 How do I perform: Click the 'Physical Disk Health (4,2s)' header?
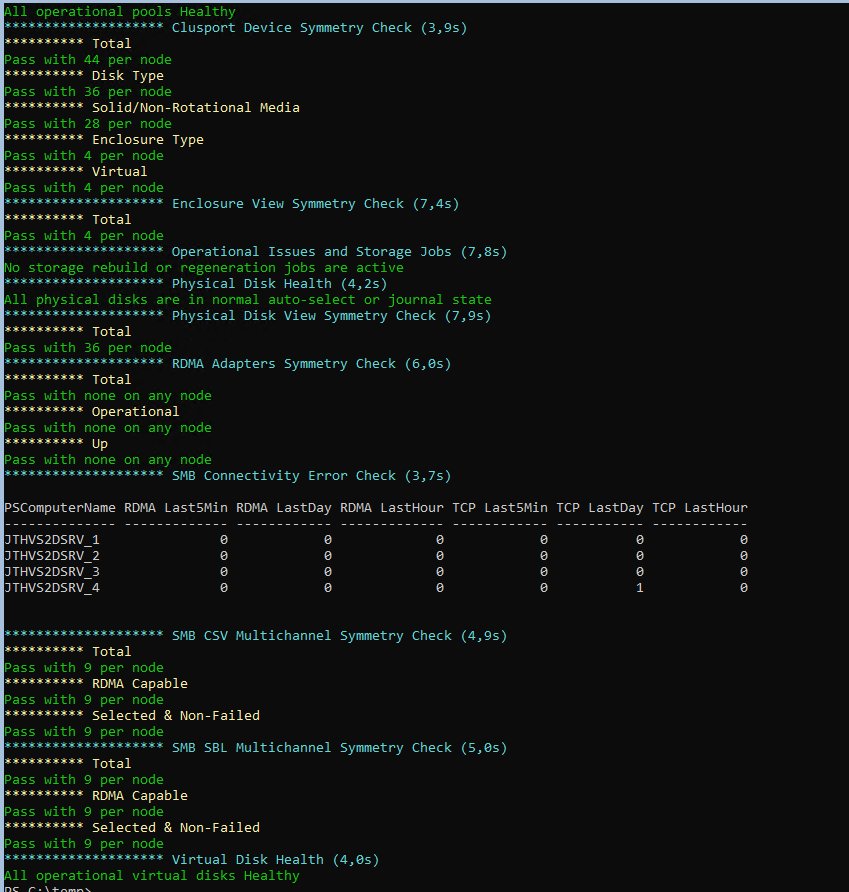(x=279, y=283)
